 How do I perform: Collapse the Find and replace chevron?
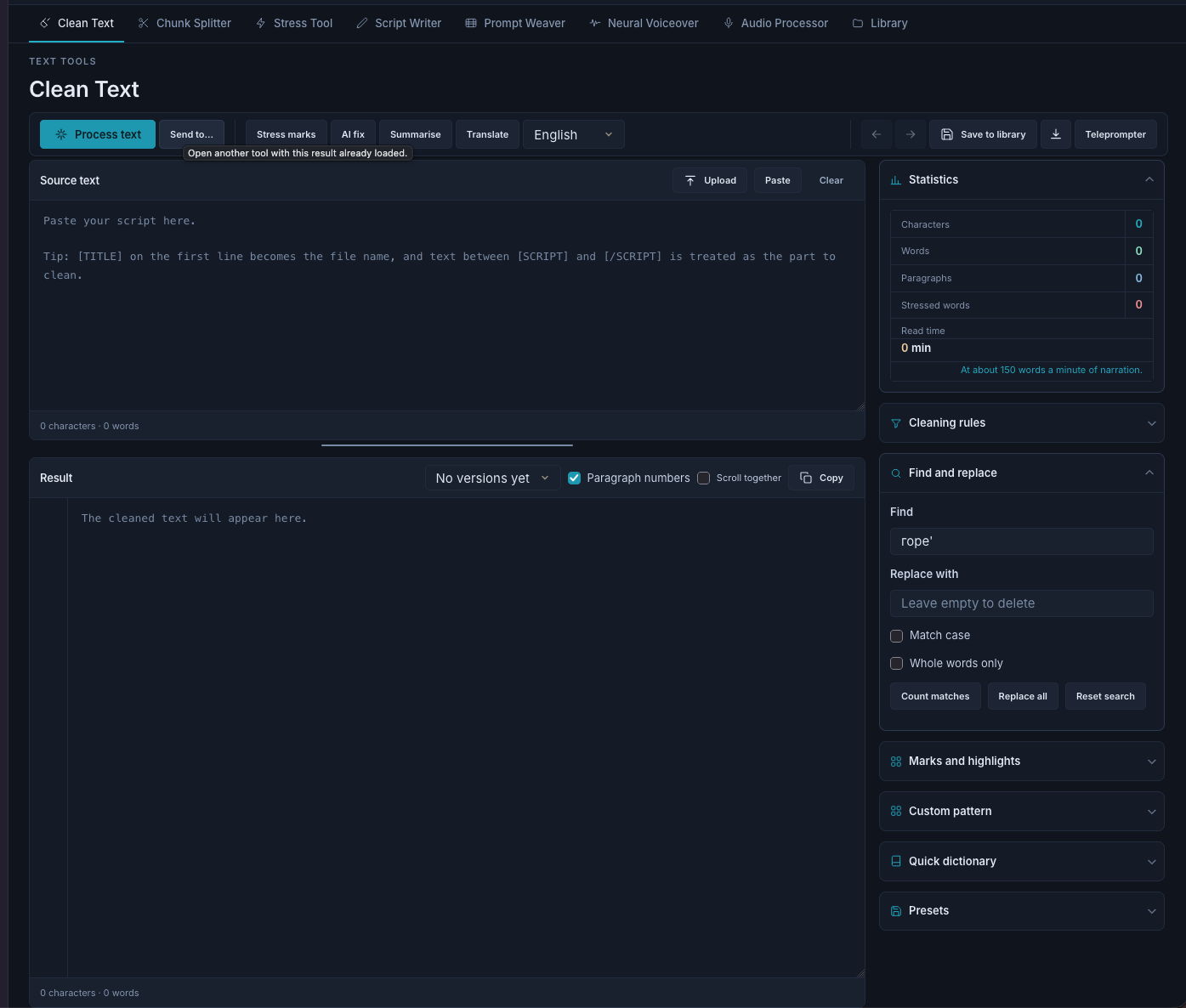click(x=1149, y=473)
